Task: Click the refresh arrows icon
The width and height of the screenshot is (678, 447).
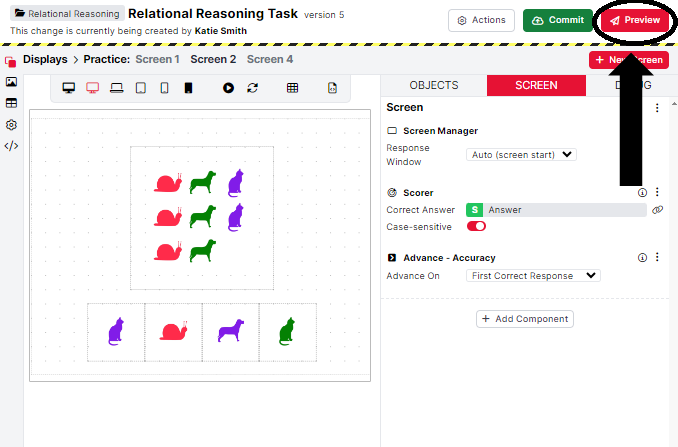Action: (253, 88)
